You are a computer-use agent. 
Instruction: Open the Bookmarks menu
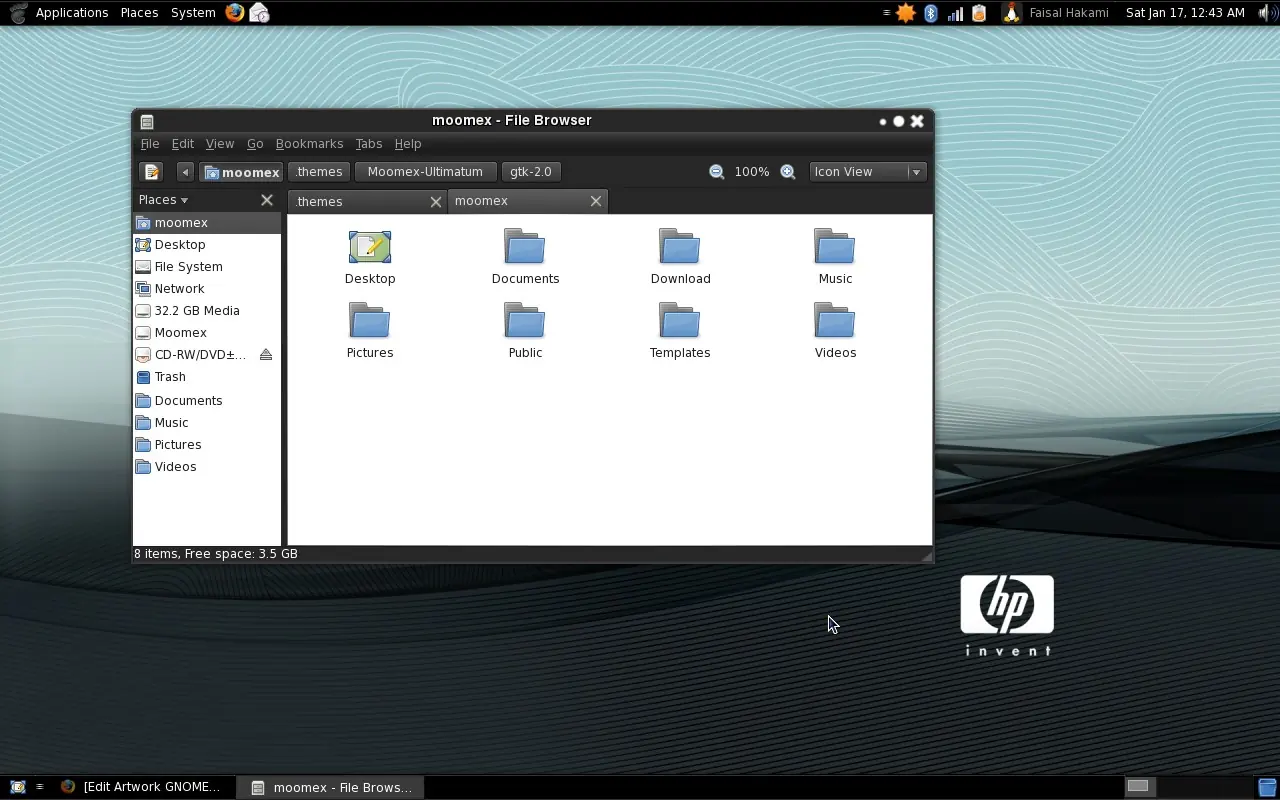(x=309, y=144)
